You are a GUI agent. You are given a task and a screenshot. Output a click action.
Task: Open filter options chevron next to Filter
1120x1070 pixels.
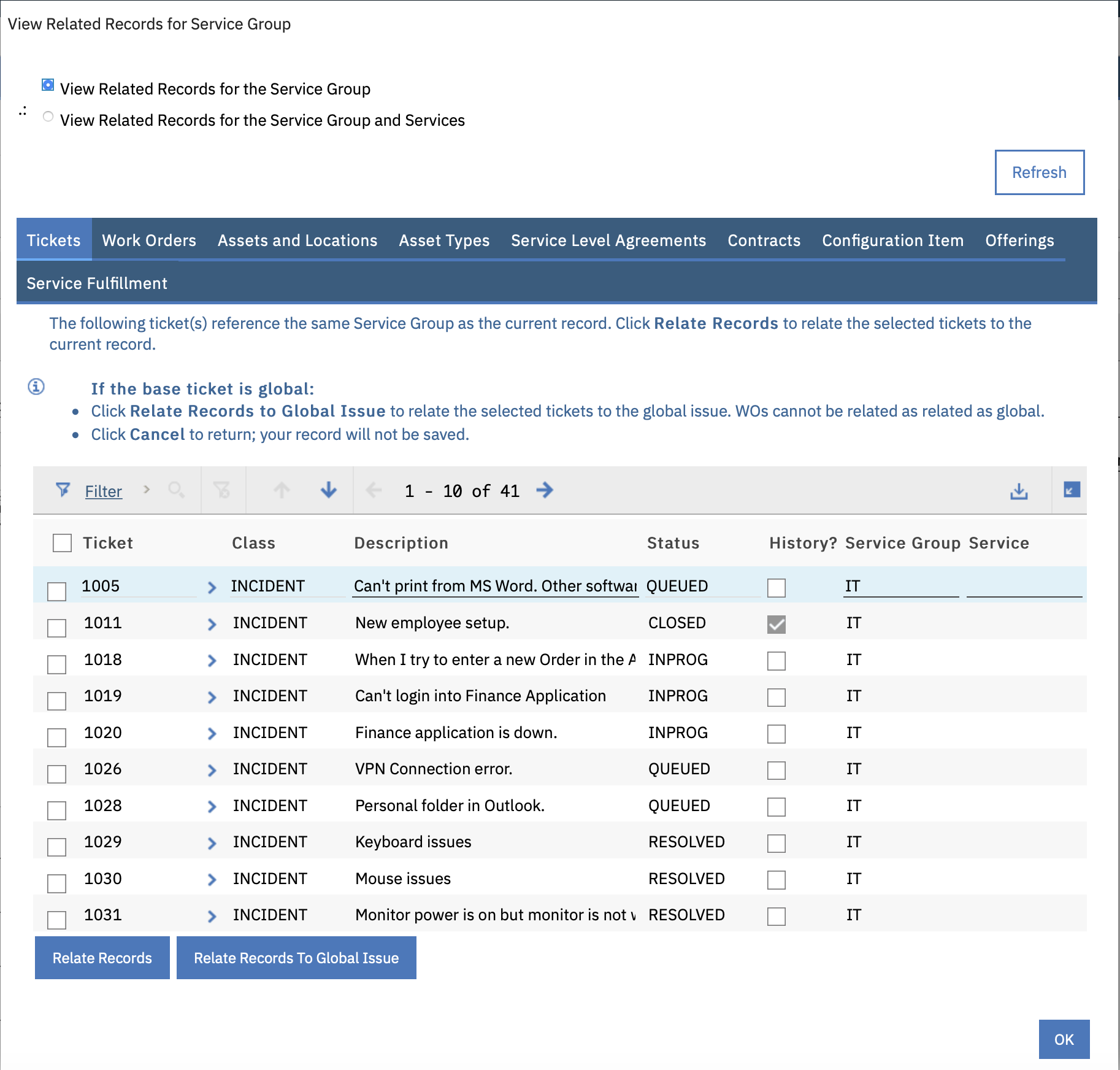[x=147, y=490]
